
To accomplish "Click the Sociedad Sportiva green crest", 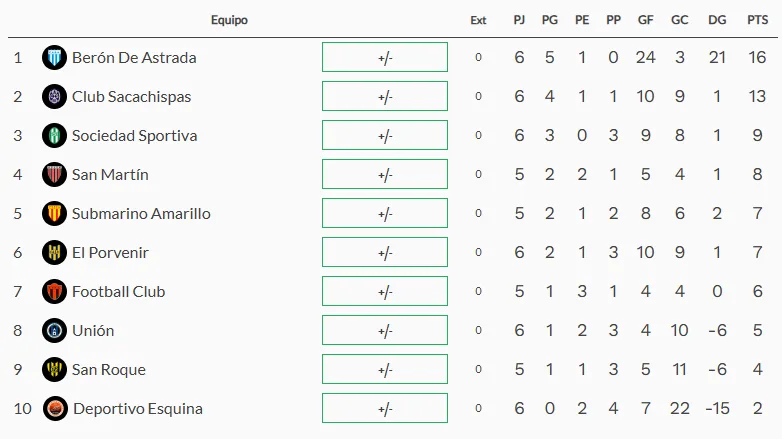I will click(54, 135).
